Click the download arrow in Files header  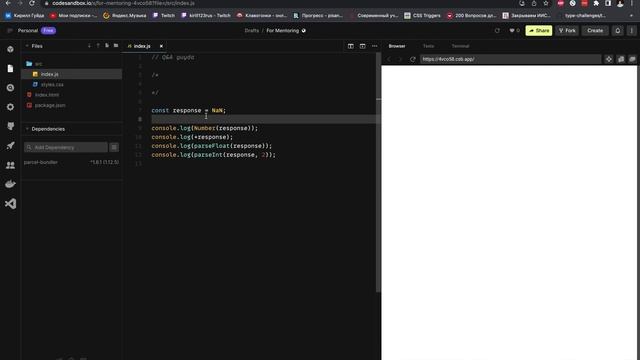click(x=89, y=46)
